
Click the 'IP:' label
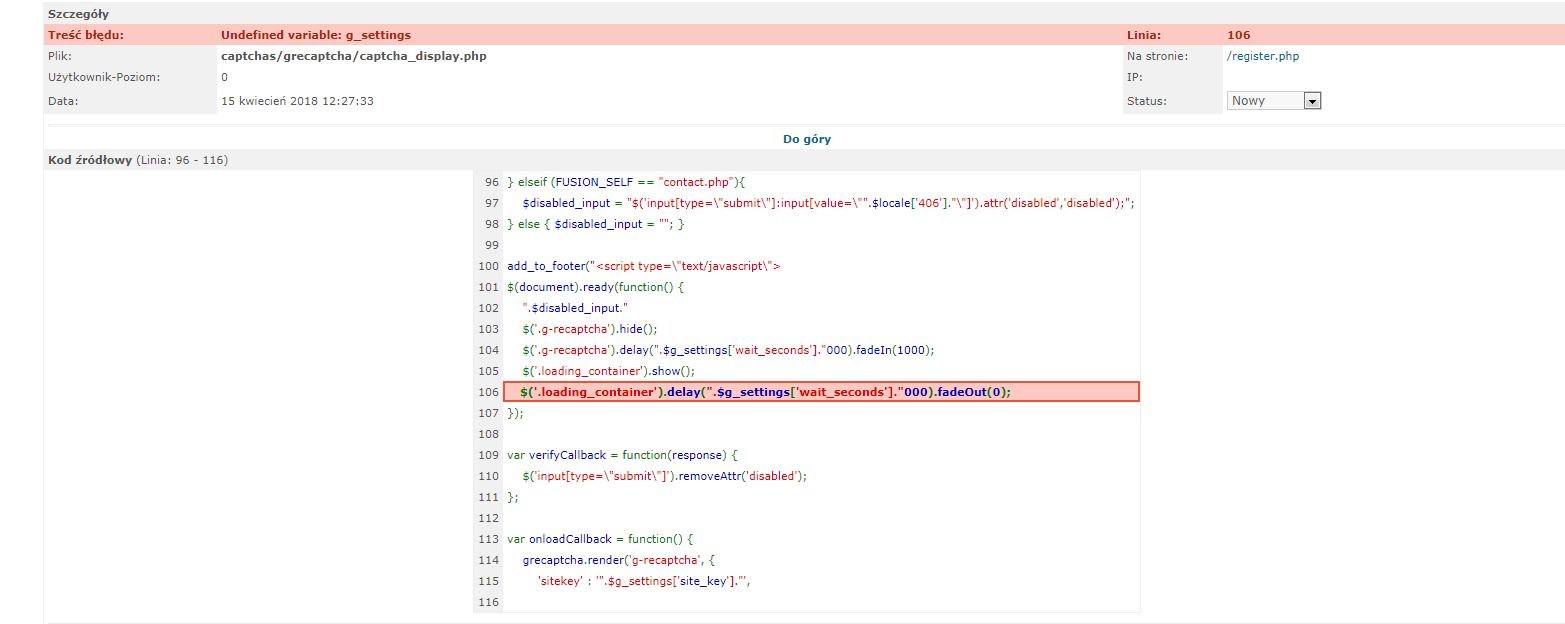click(x=1135, y=77)
